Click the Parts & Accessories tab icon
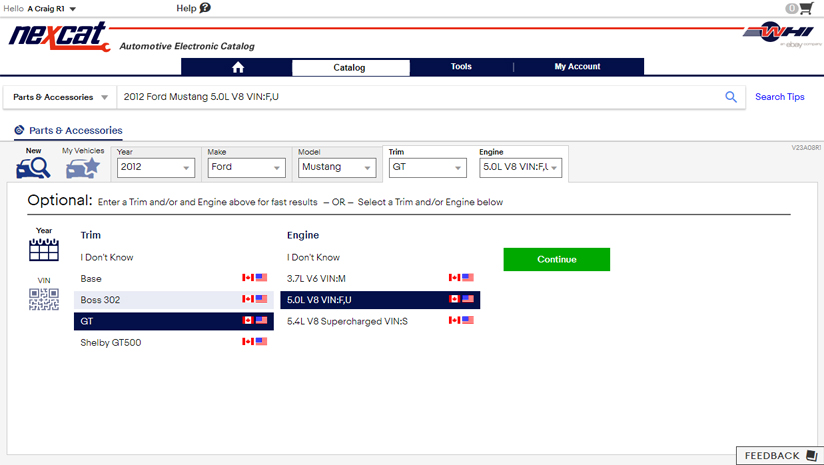The height and width of the screenshot is (465, 824). pos(19,130)
